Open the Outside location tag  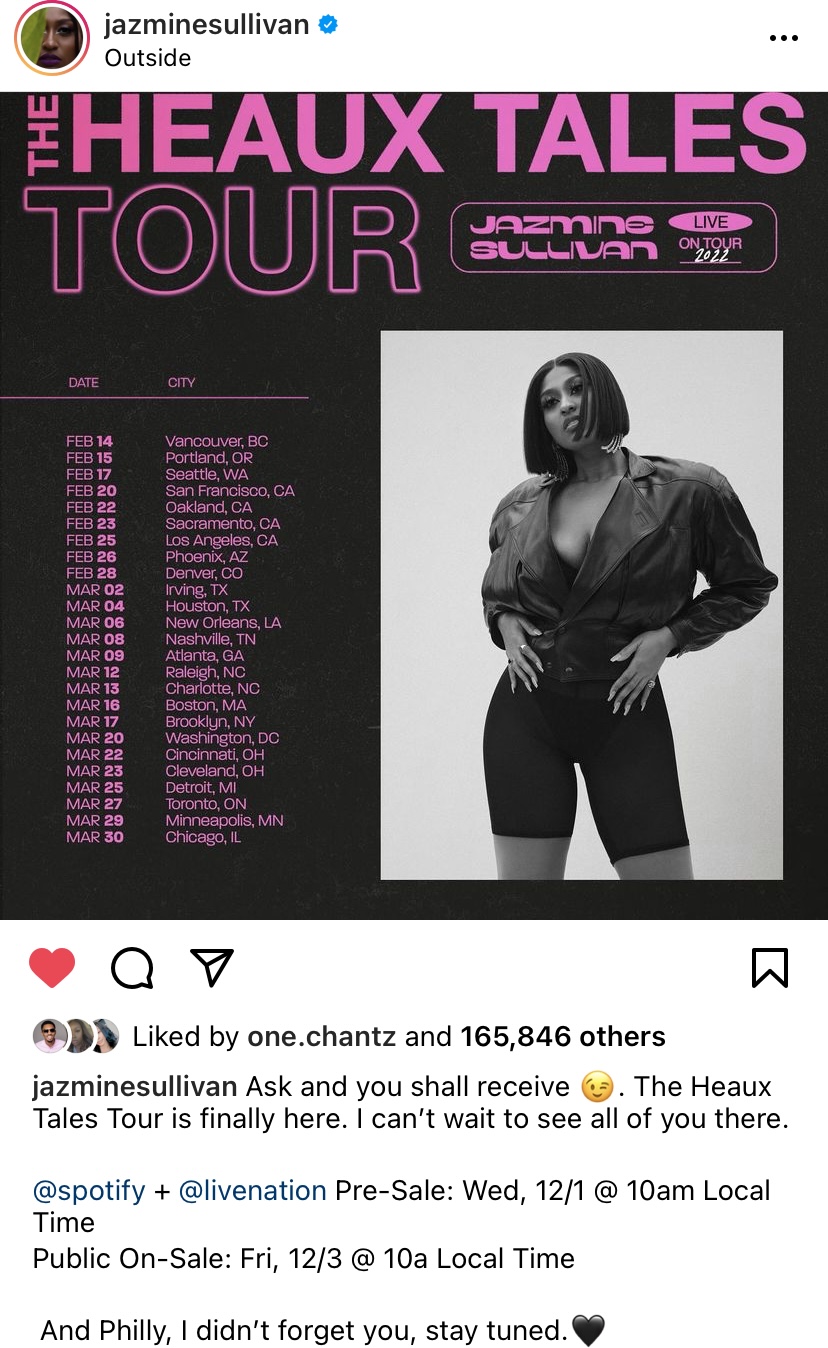(148, 58)
